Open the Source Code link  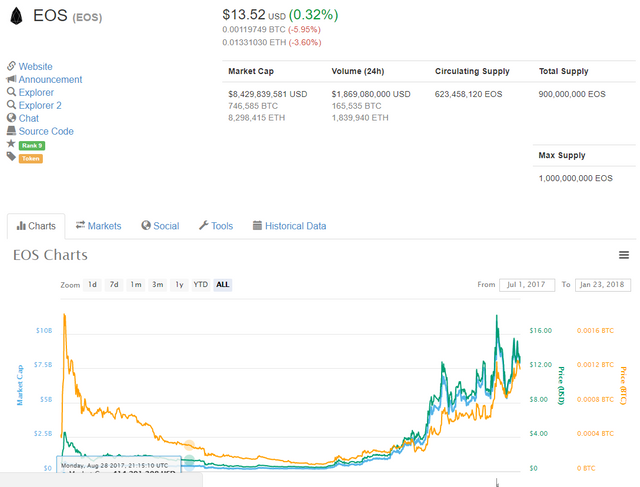pyautogui.click(x=46, y=131)
